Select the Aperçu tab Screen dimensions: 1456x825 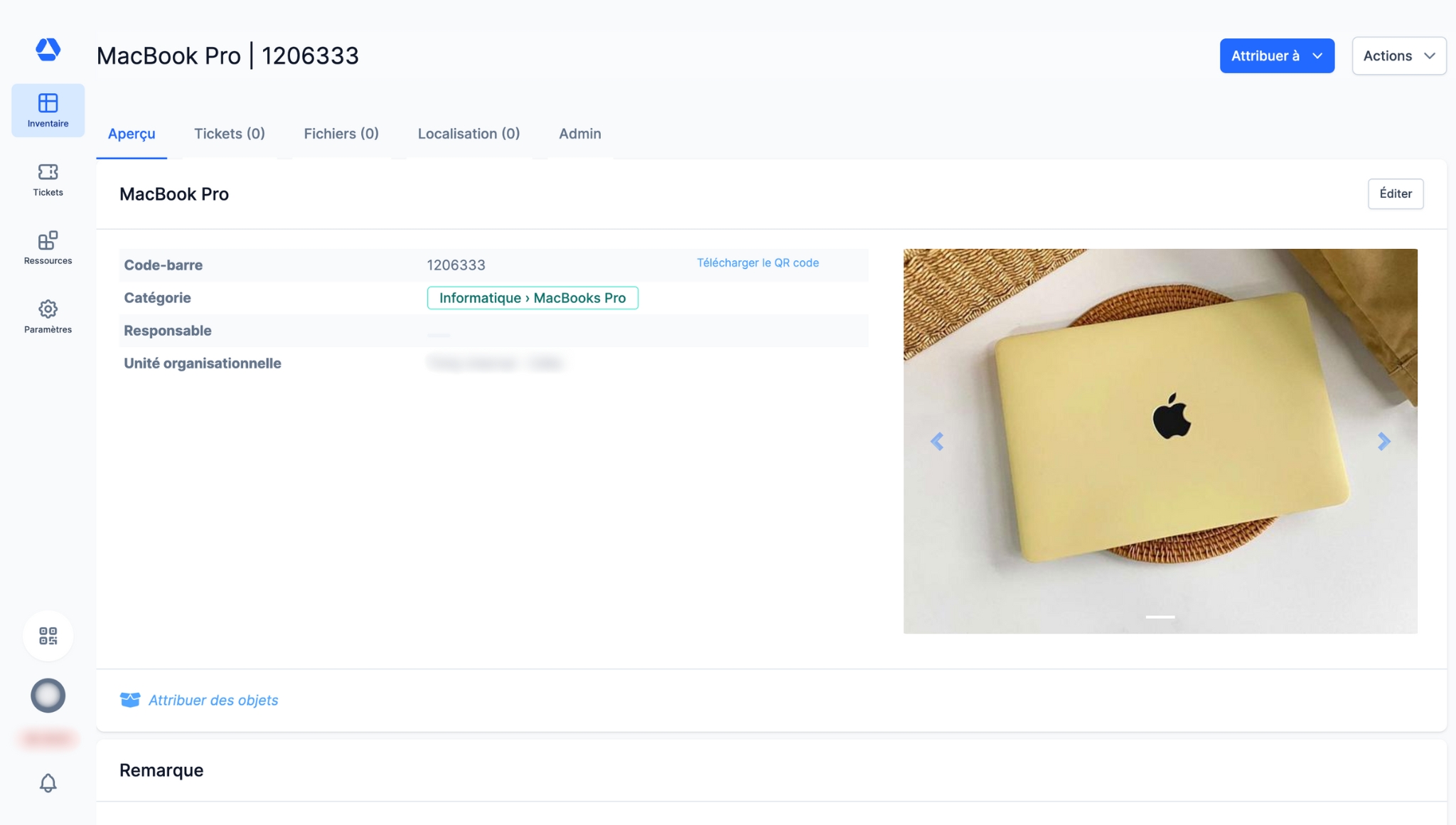coord(132,134)
